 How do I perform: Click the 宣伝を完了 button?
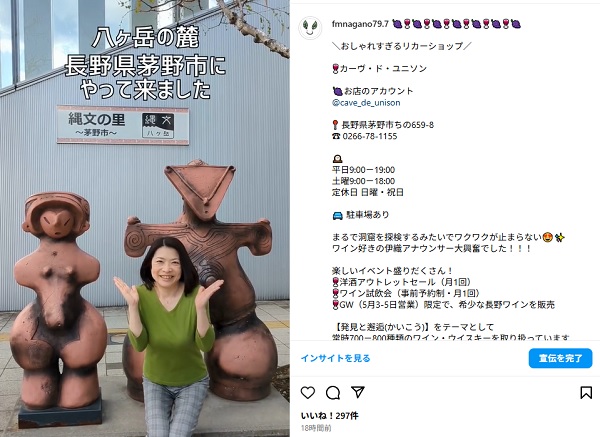tap(561, 358)
